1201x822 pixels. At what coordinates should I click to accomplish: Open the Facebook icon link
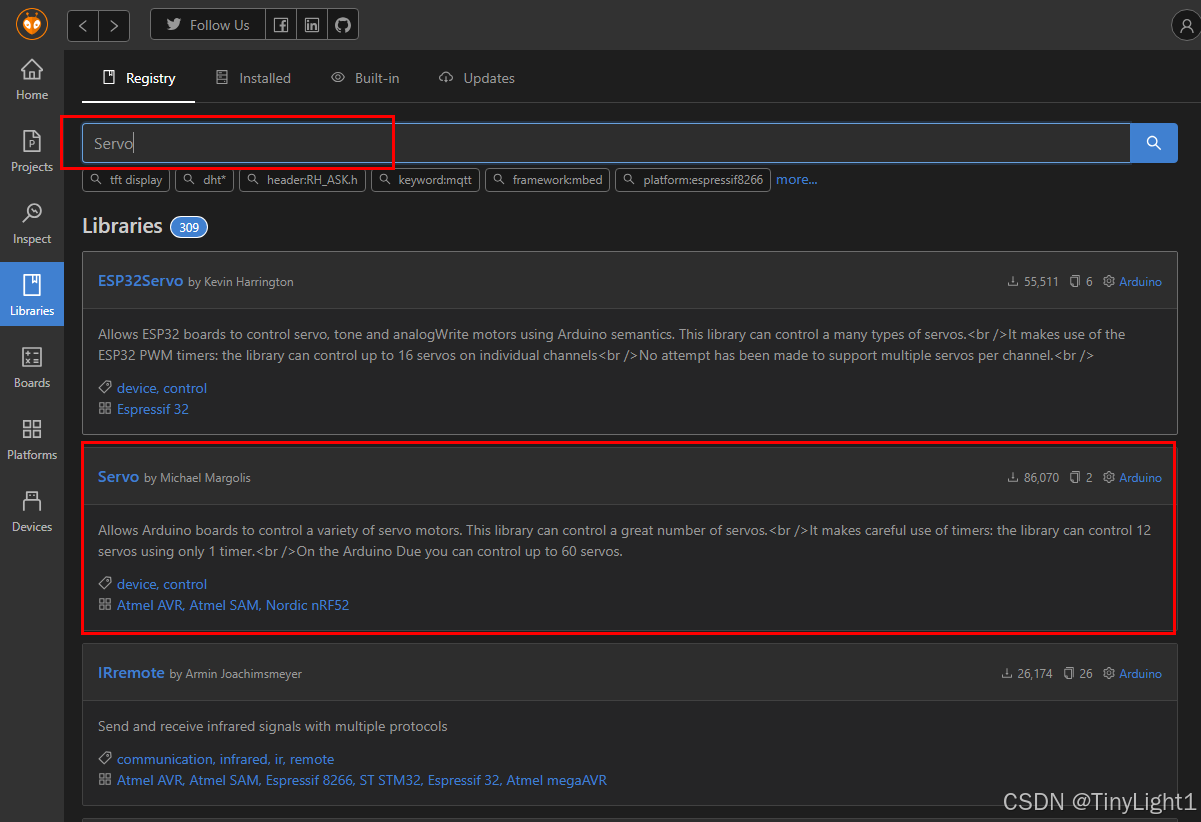[281, 25]
